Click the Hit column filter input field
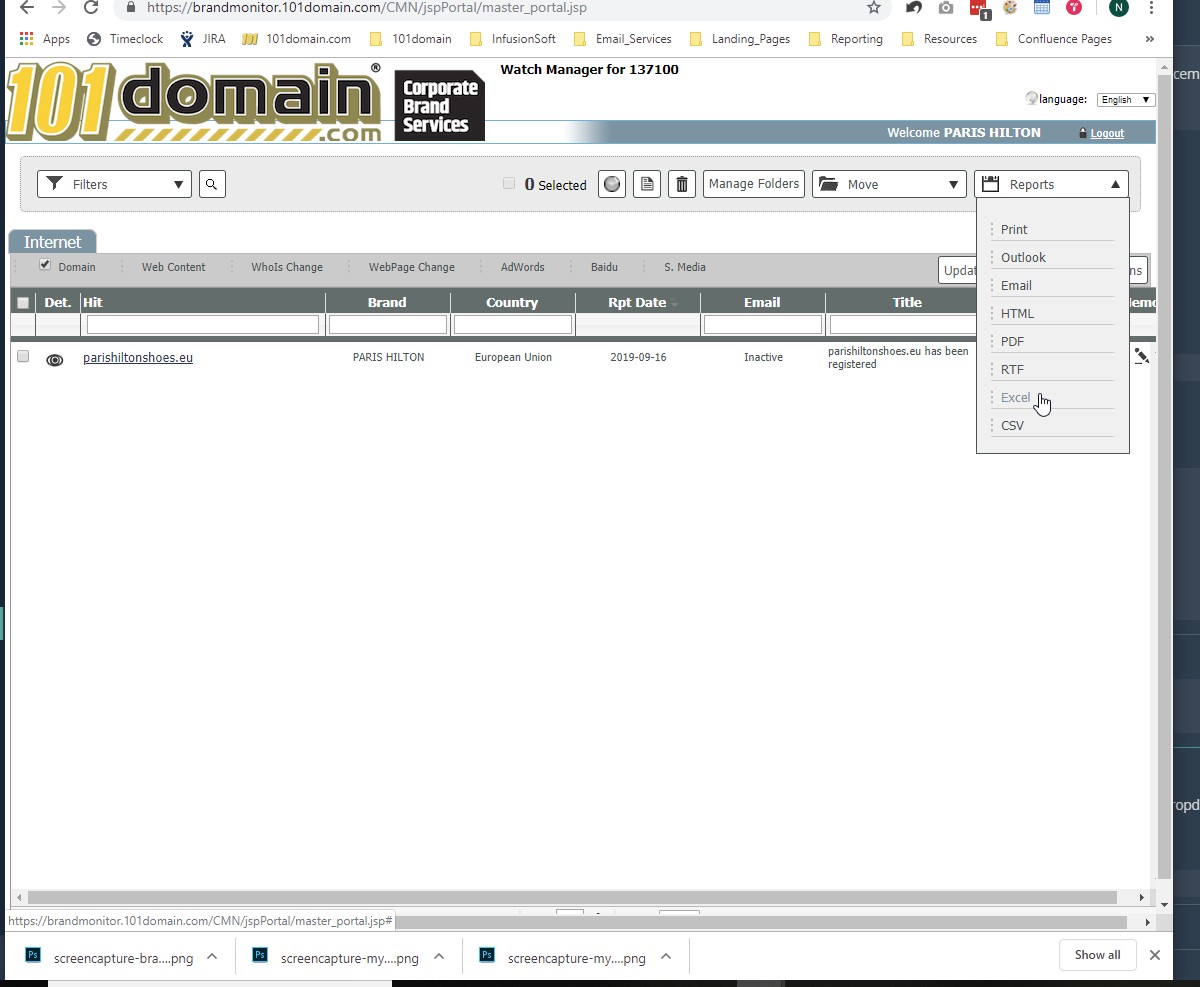The image size is (1200, 987). pos(203,325)
